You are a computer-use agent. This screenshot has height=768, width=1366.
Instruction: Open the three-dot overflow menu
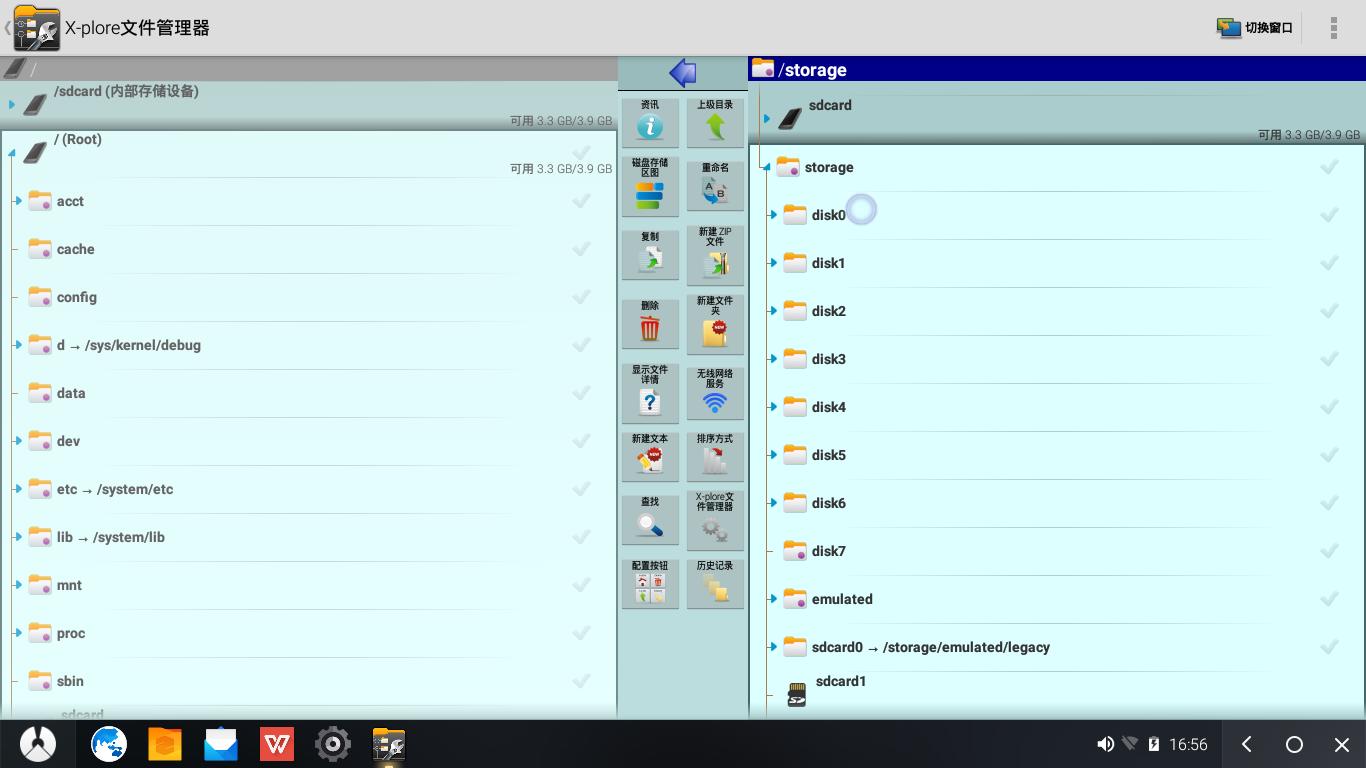tap(1333, 28)
